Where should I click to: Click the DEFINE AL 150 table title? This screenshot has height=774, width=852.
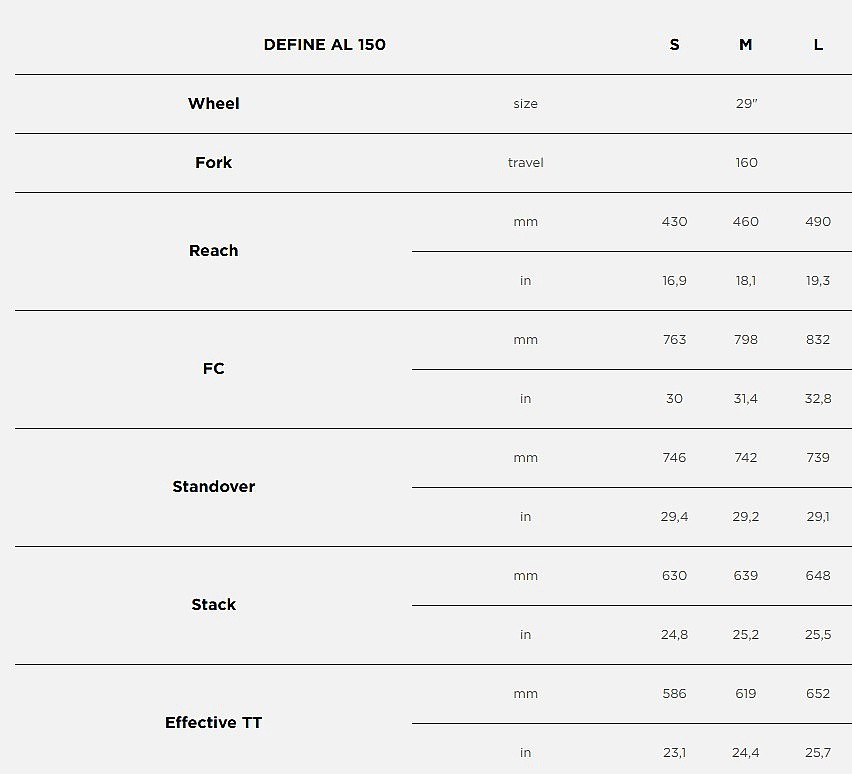coord(324,44)
